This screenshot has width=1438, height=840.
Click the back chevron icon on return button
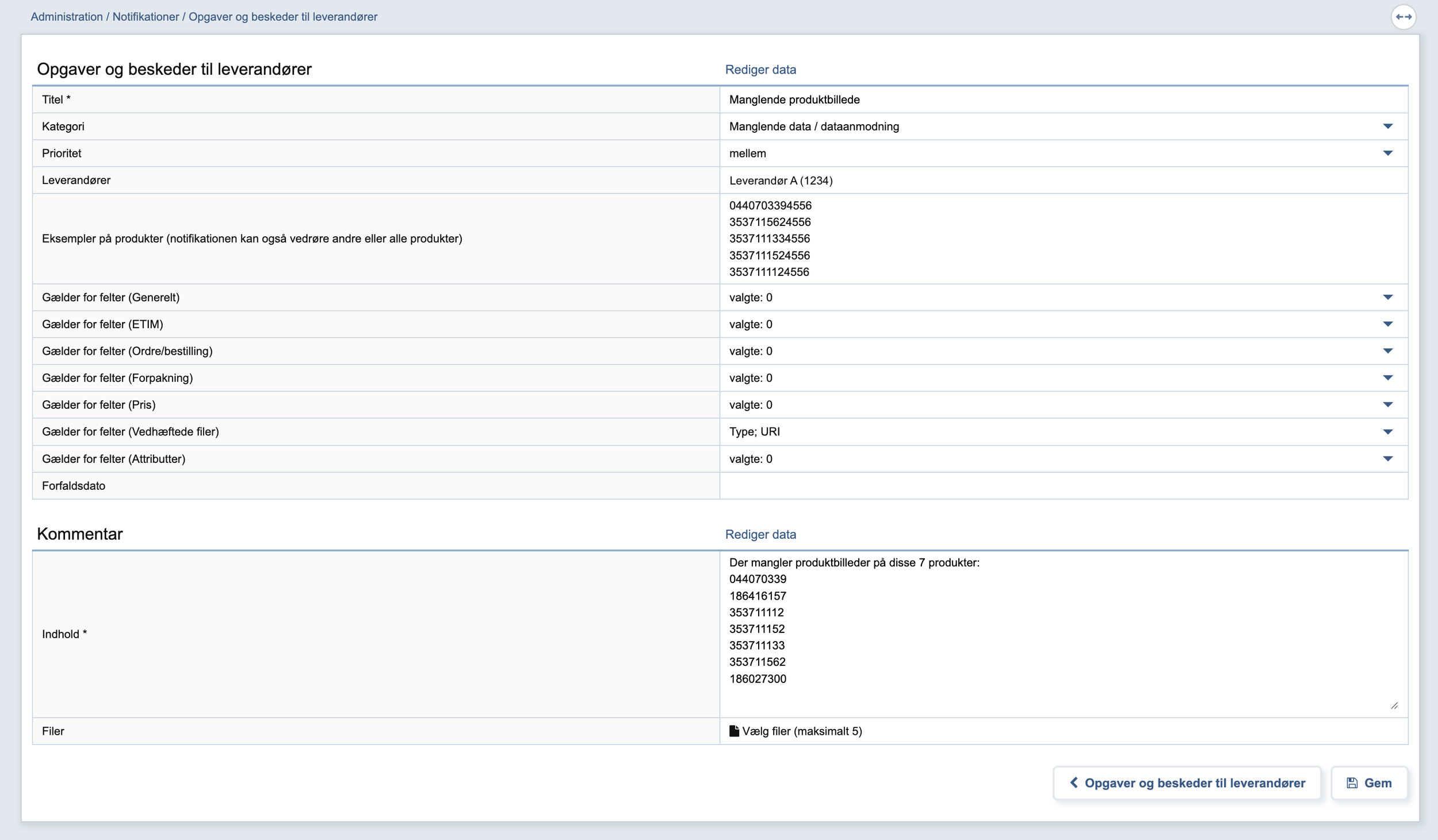click(x=1073, y=783)
